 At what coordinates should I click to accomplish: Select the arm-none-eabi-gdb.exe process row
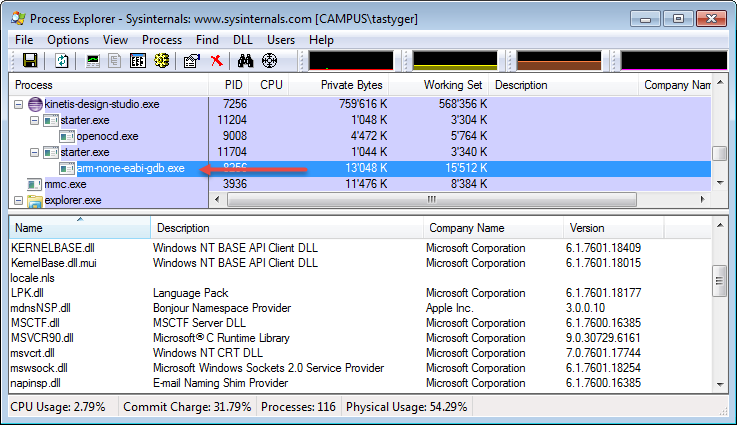tap(360, 168)
